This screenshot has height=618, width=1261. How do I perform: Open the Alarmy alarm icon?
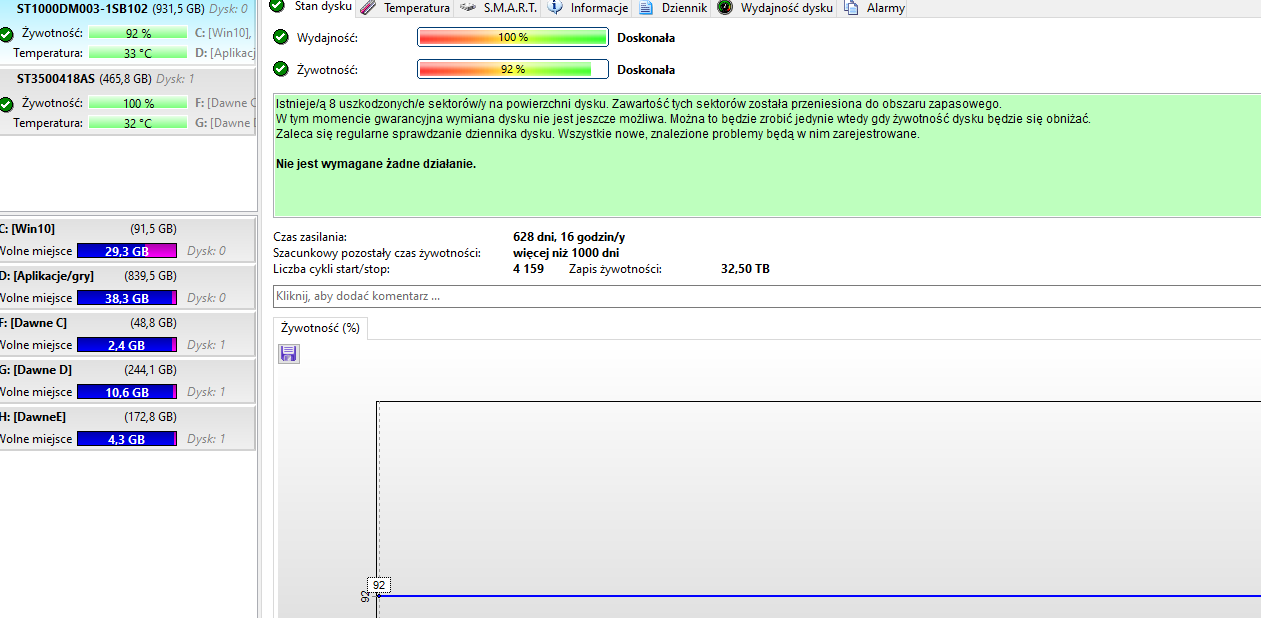(x=850, y=7)
